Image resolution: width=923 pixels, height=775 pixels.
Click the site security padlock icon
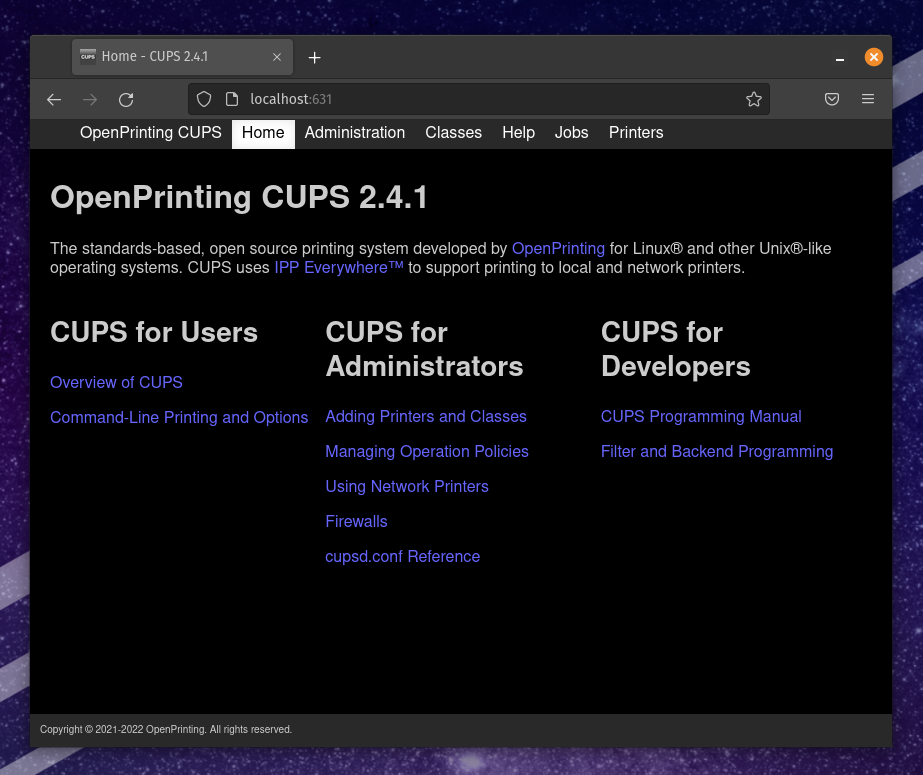tap(233, 99)
